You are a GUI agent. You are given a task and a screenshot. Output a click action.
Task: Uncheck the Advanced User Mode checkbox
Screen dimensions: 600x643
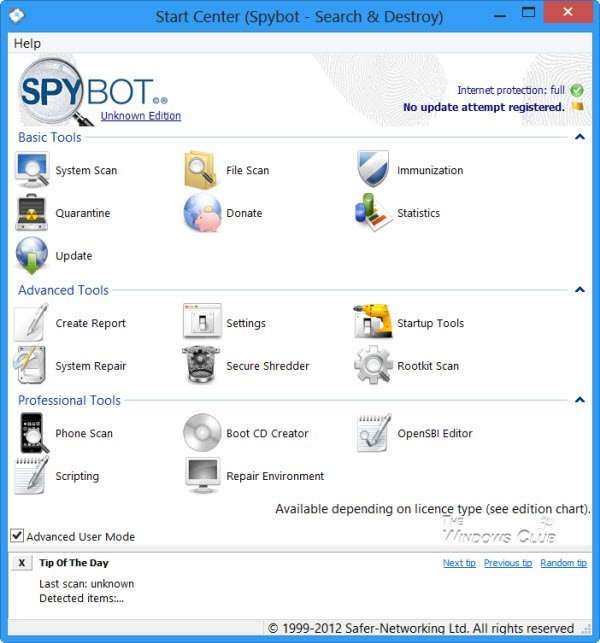click(17, 536)
